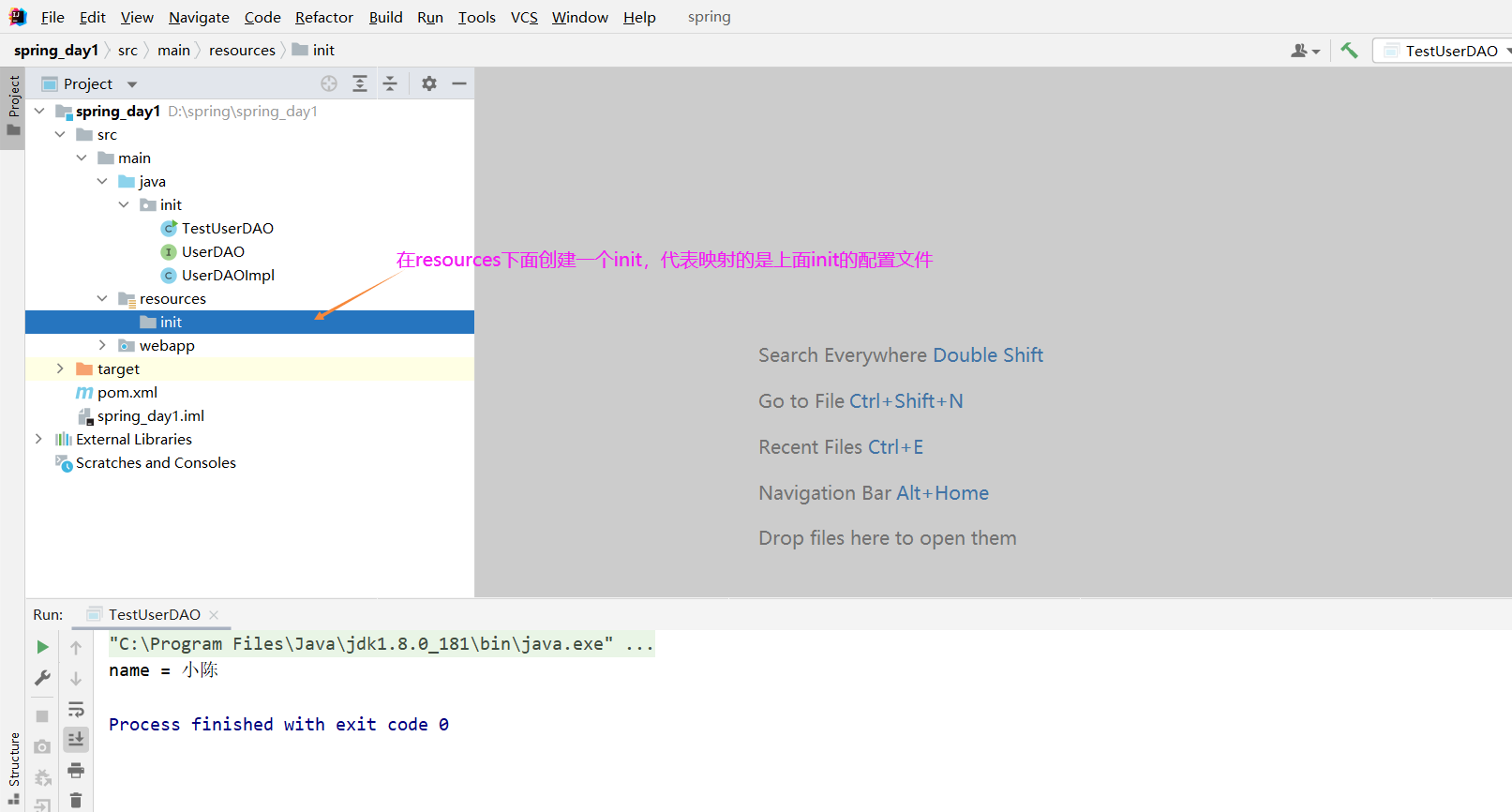Viewport: 1512px width, 812px height.
Task: Open Project panel settings gear
Action: (x=429, y=83)
